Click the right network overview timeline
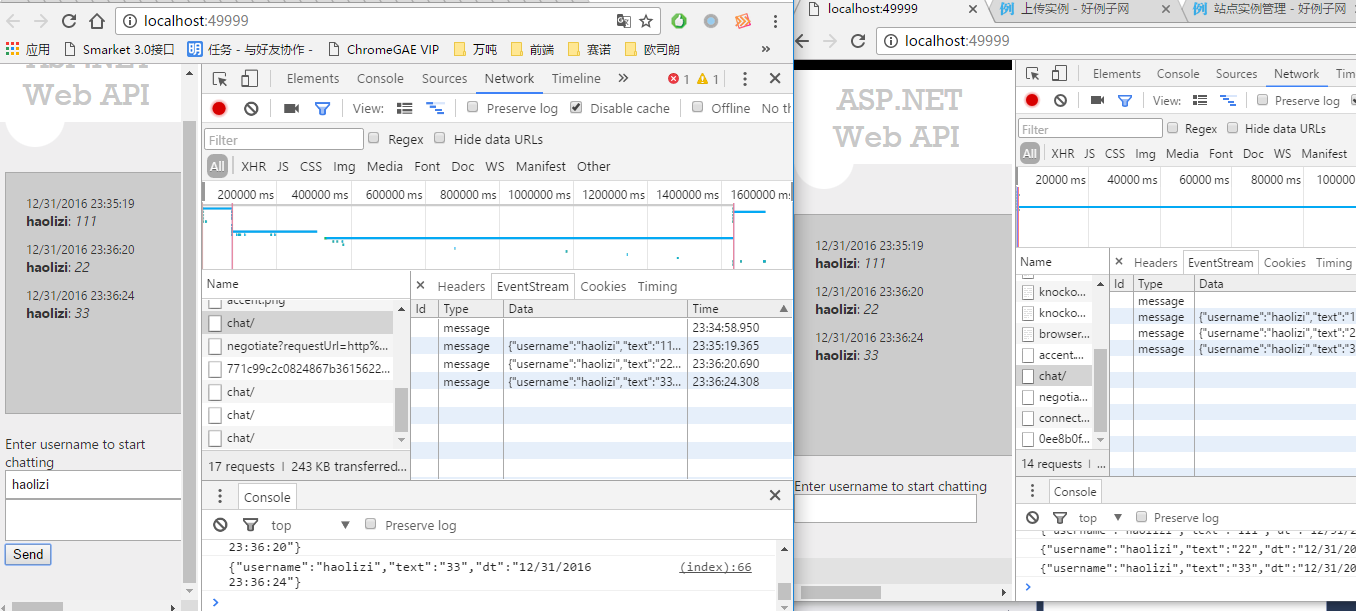This screenshot has height=611, width=1356. click(x=1186, y=218)
